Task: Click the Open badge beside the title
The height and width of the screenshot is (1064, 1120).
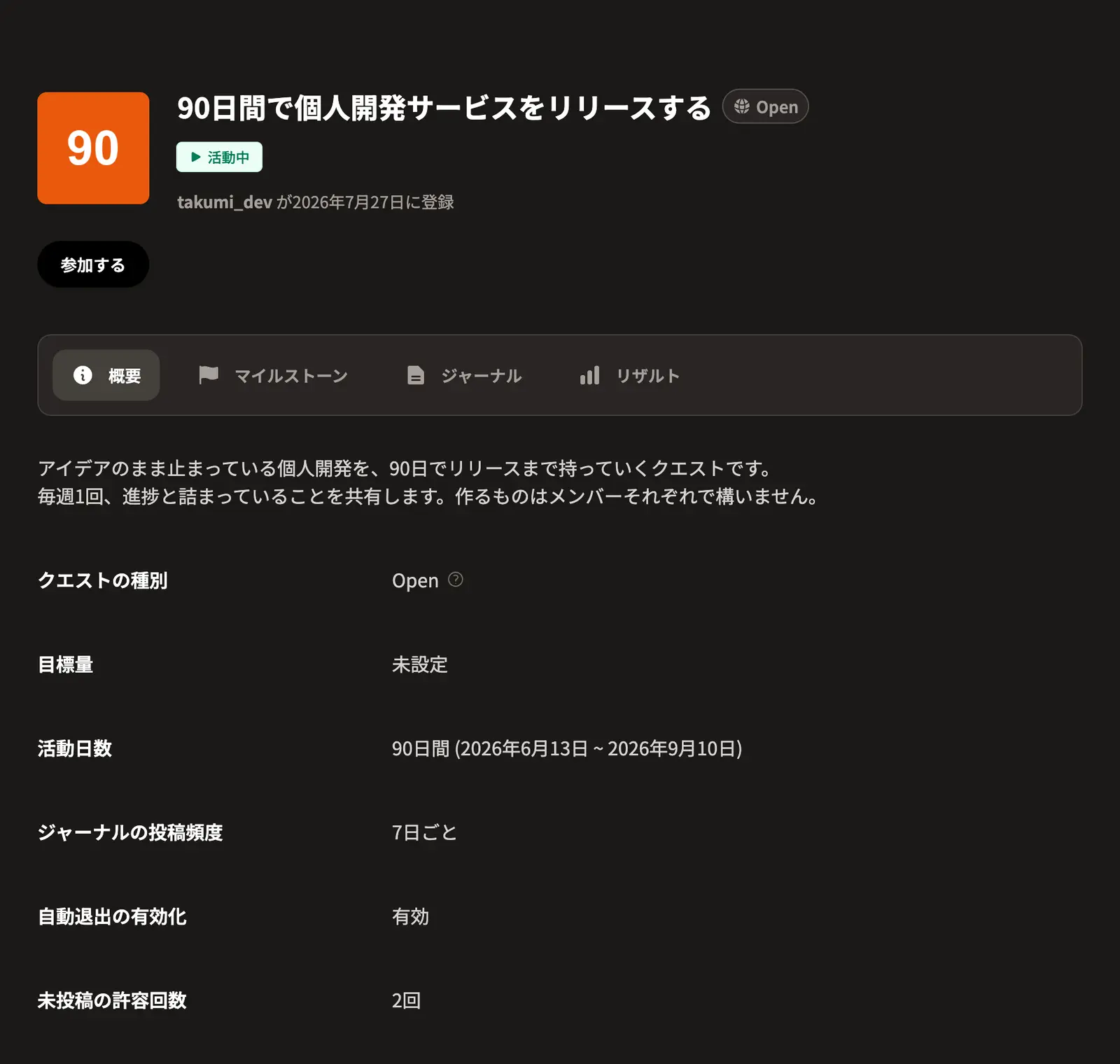Action: click(x=766, y=106)
